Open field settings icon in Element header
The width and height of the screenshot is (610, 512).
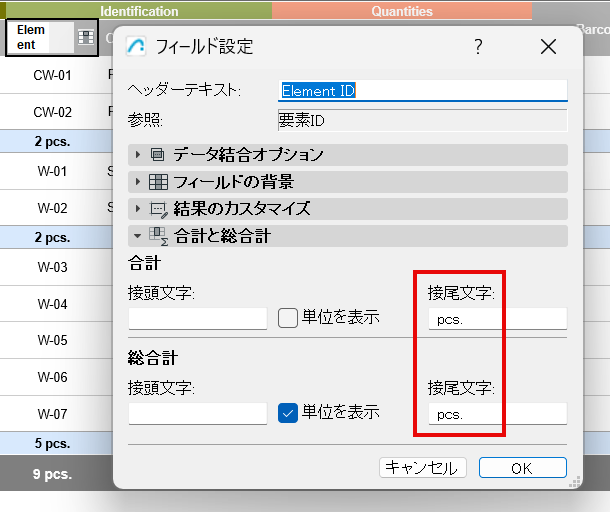tap(86, 37)
